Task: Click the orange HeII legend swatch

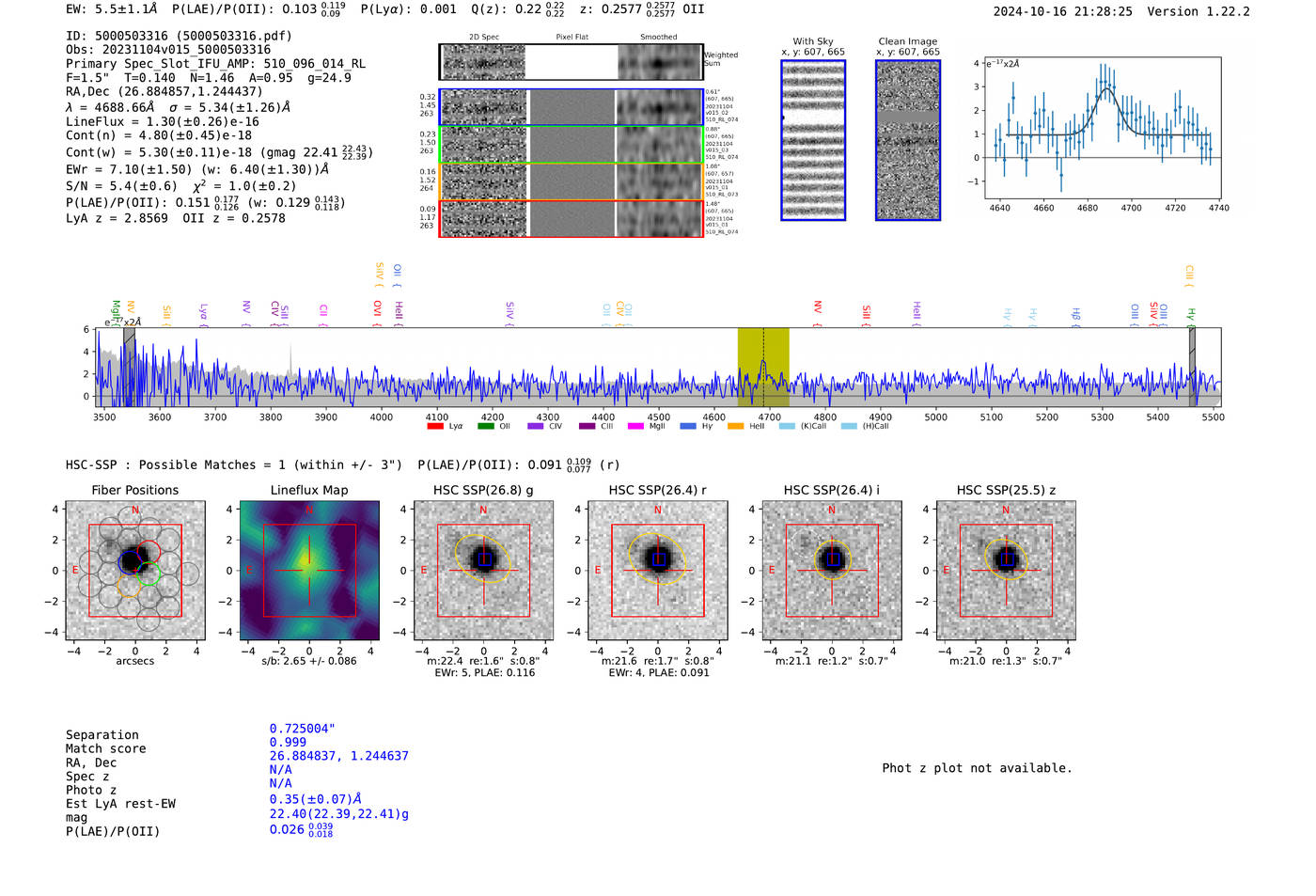Action: tap(735, 427)
